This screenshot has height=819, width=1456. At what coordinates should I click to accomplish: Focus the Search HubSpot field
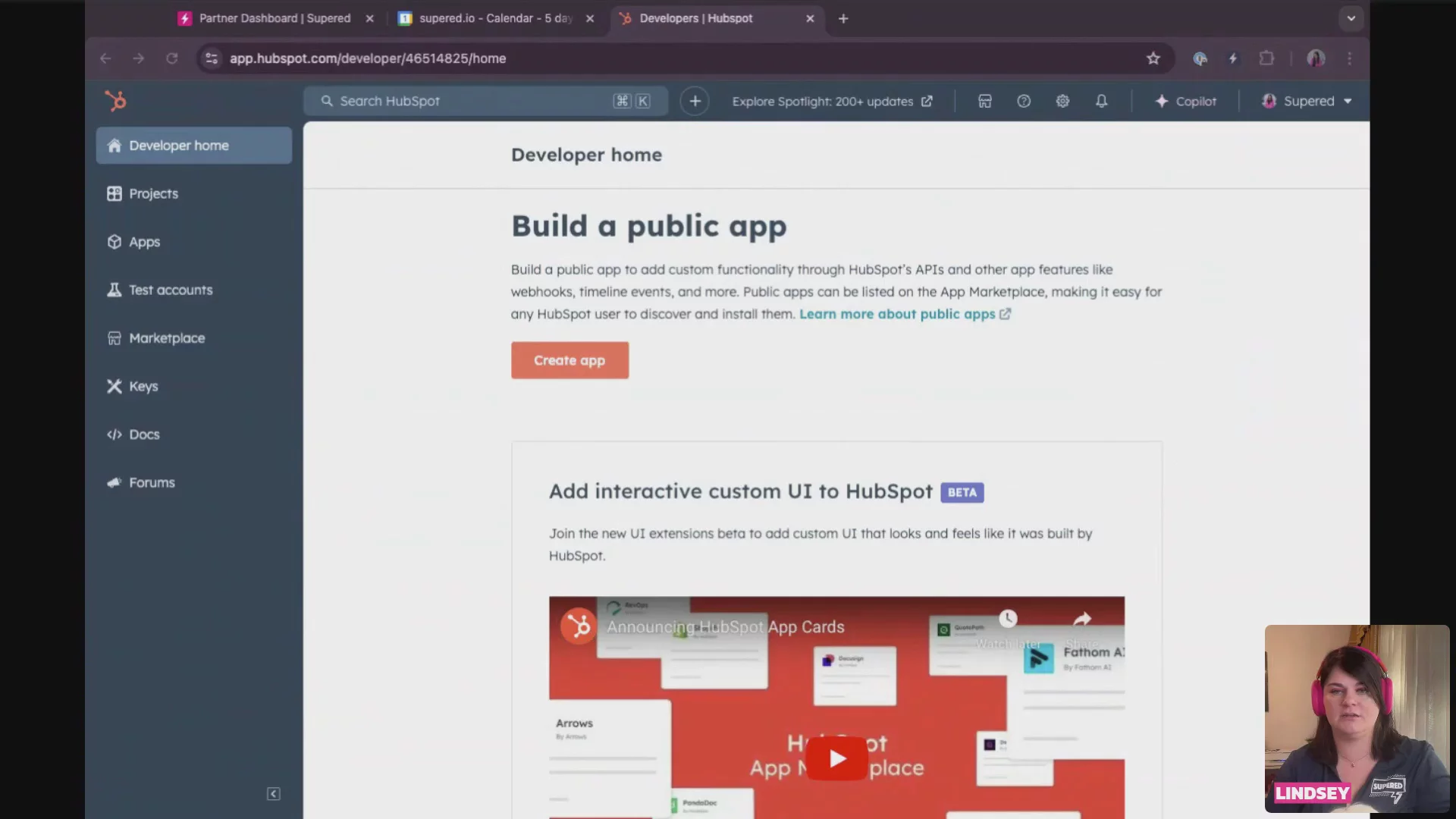tap(485, 101)
